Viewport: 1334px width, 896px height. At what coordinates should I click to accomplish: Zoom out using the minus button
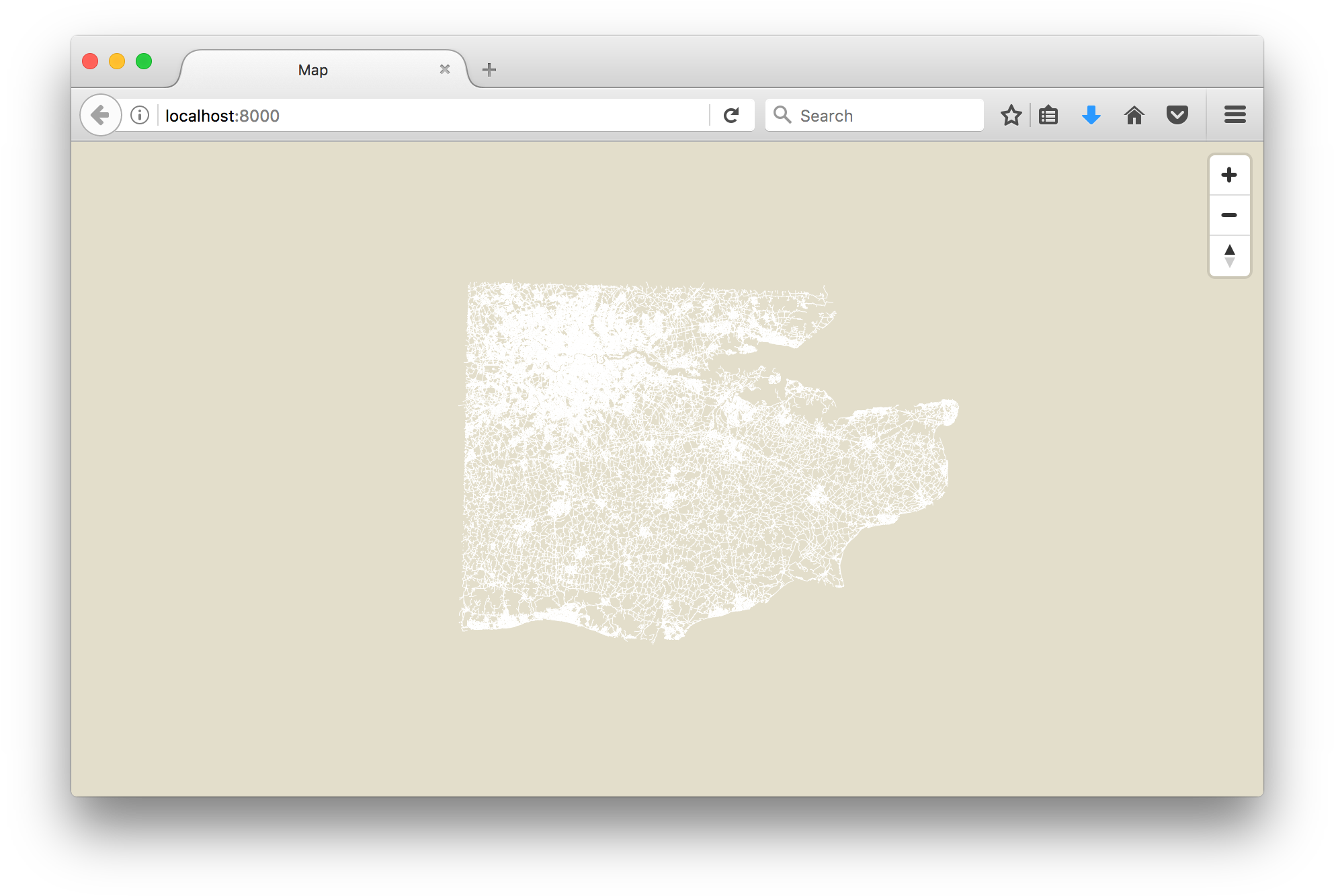point(1229,215)
